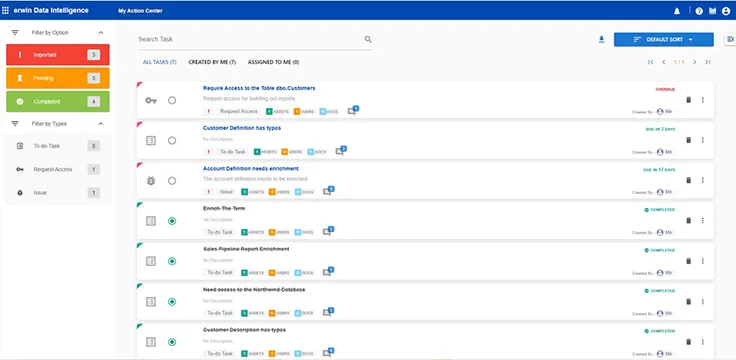Collapse the Filter by Option section

(100, 33)
